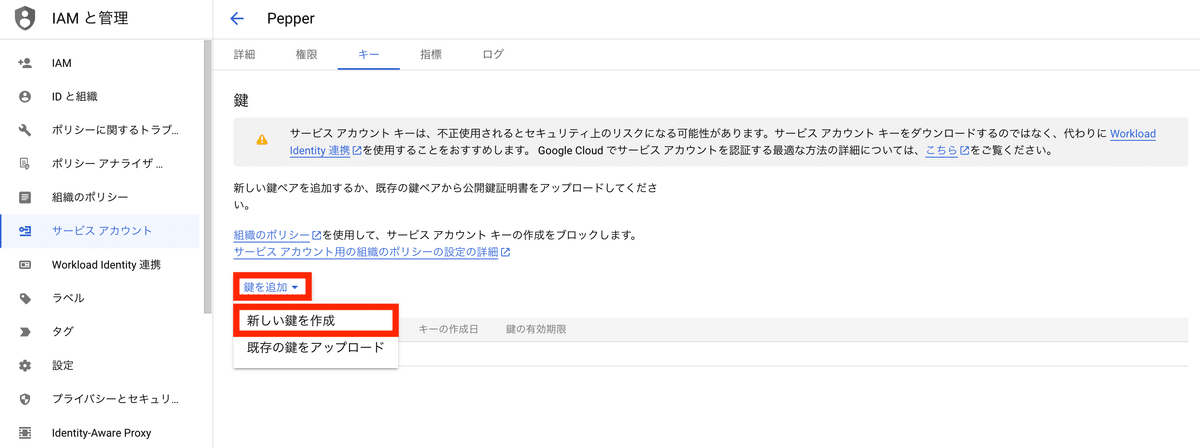The width and height of the screenshot is (1200, 448).
Task: Click the Pepper service account title
Action: coord(291,18)
